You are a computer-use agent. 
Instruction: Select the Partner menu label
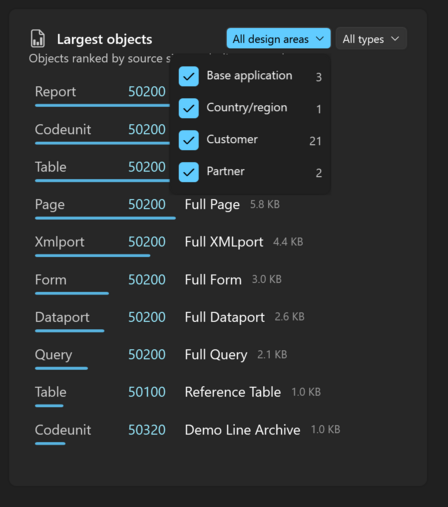(225, 171)
